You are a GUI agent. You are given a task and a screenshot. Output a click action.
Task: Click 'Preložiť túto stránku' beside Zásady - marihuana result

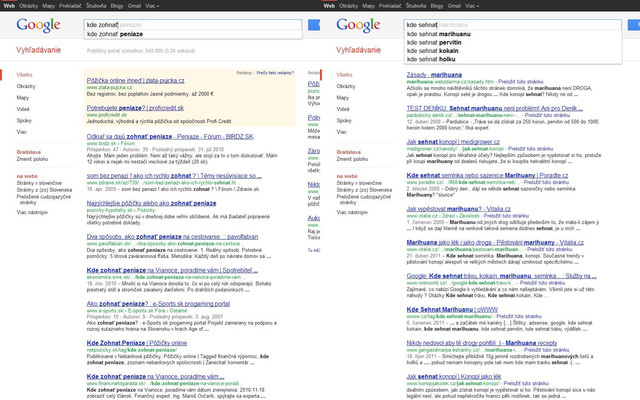(x=520, y=82)
